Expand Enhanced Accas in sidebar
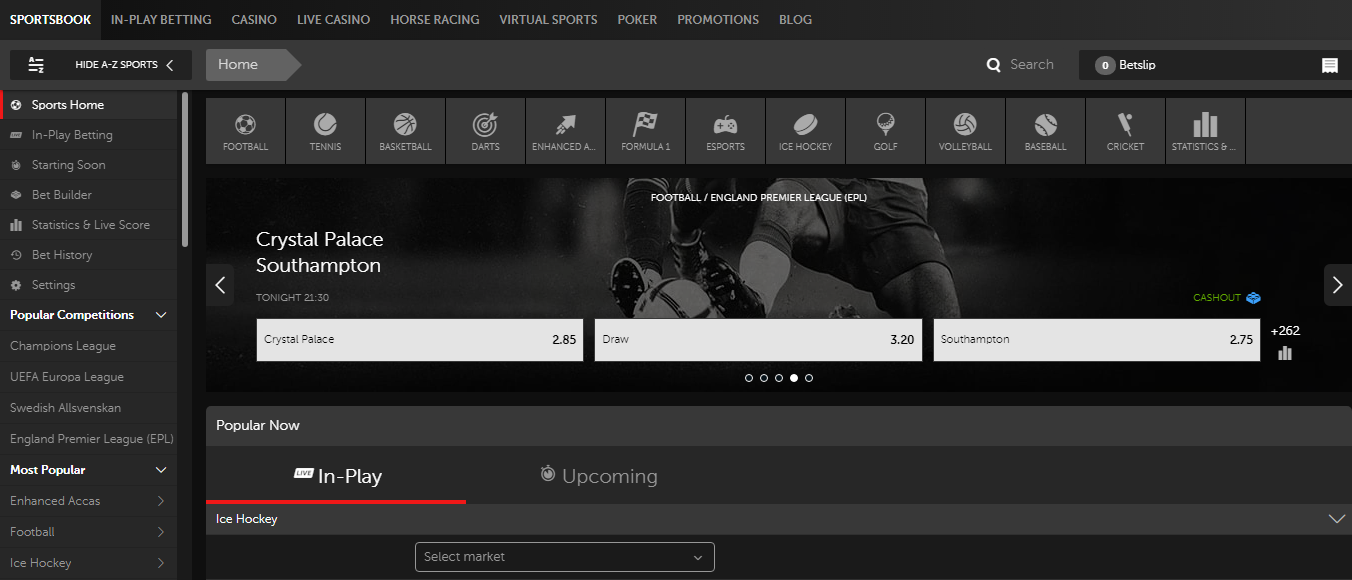Viewport: 1352px width, 580px height. (161, 501)
